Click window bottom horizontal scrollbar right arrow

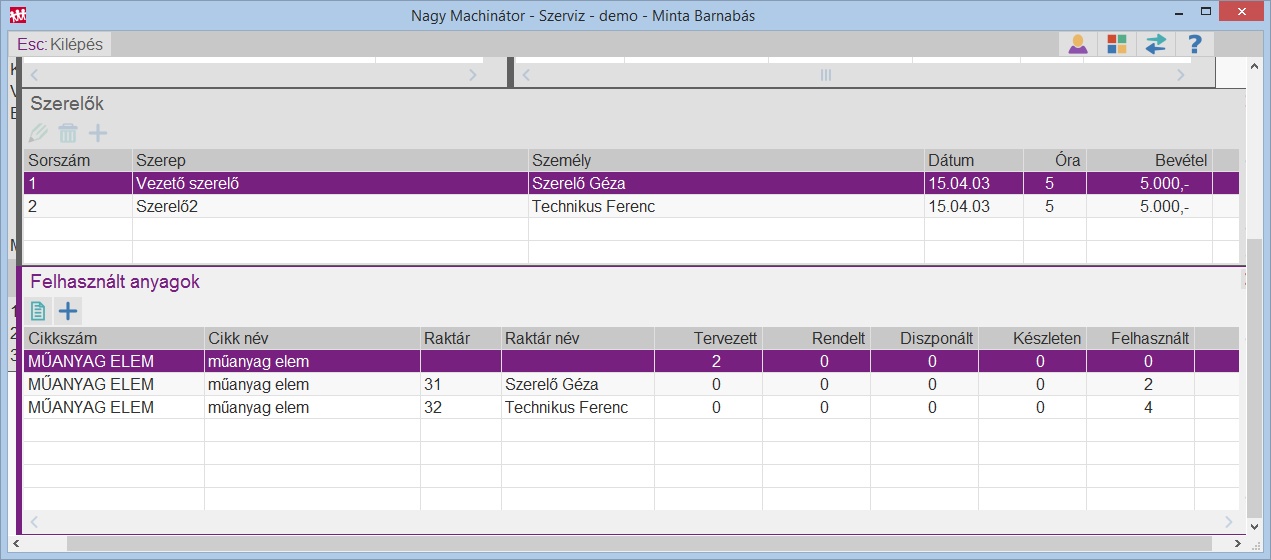click(1238, 543)
